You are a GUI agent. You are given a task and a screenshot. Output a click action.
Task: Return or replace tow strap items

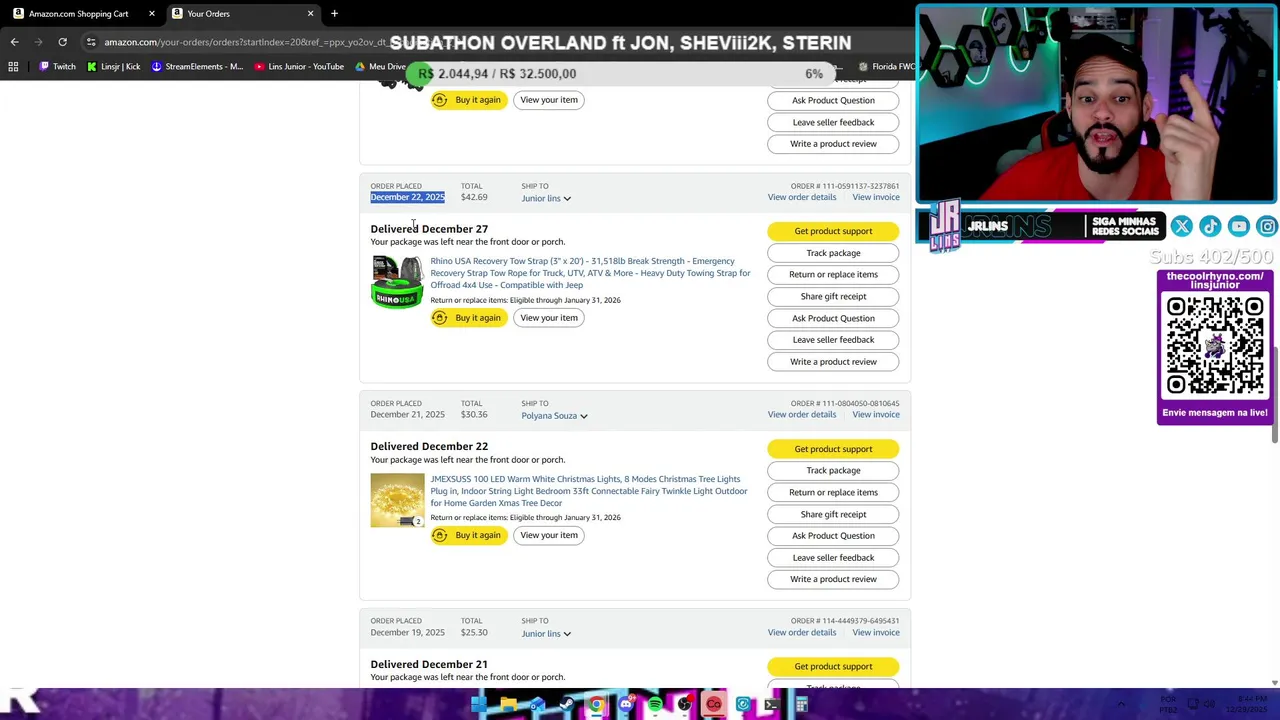pos(833,275)
